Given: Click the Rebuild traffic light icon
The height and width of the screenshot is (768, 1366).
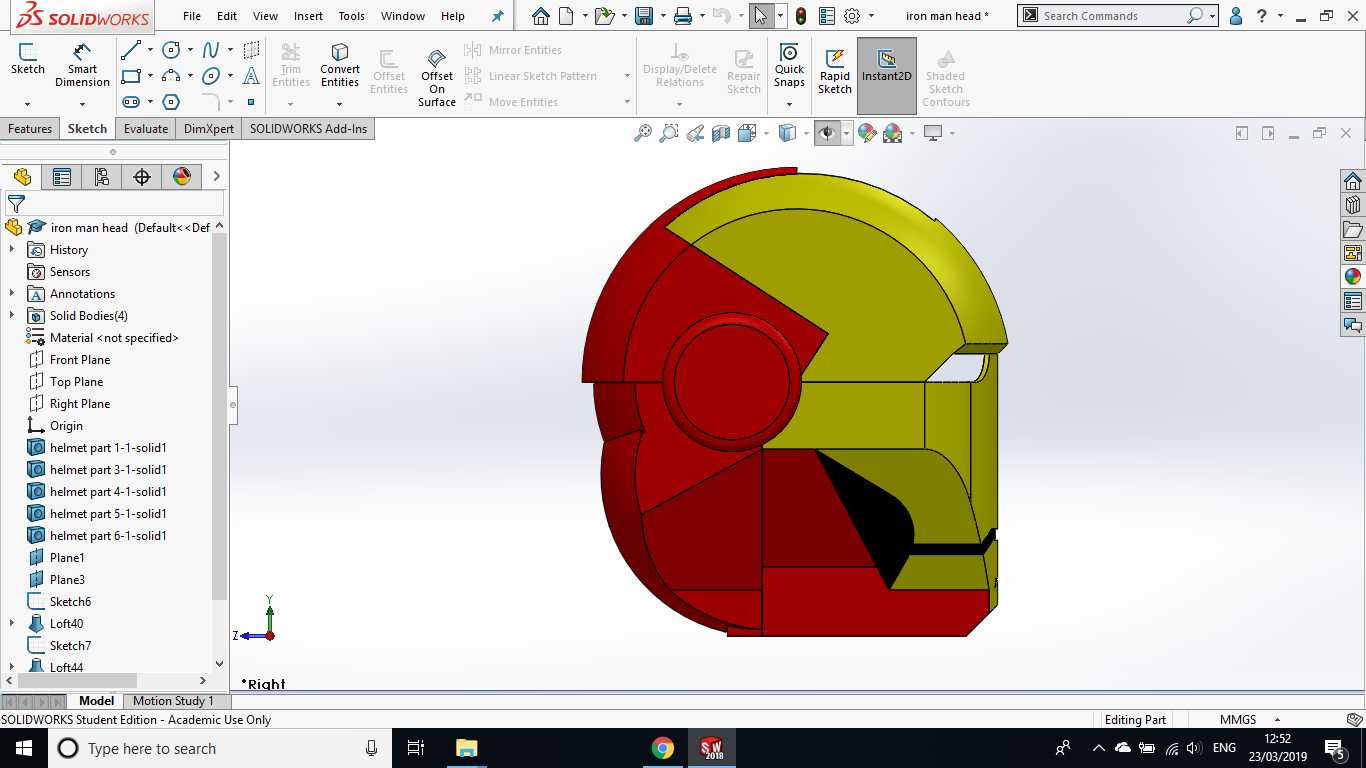Looking at the screenshot, I should [x=801, y=16].
